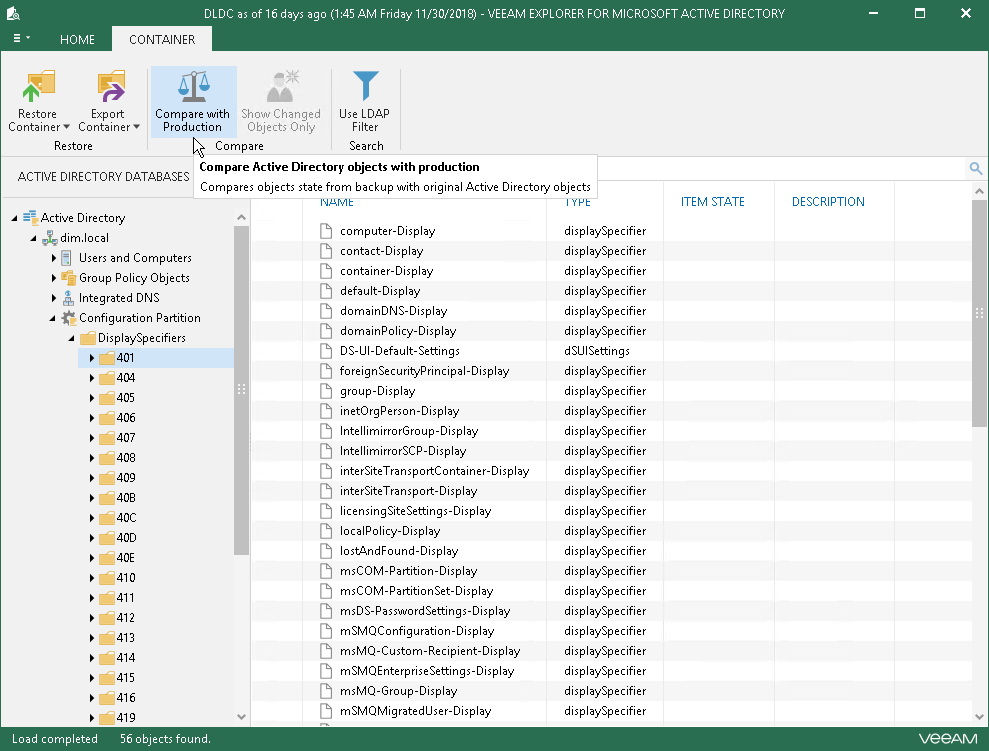Click the splitter grip between tree and list
989x751 pixels.
[x=250, y=445]
